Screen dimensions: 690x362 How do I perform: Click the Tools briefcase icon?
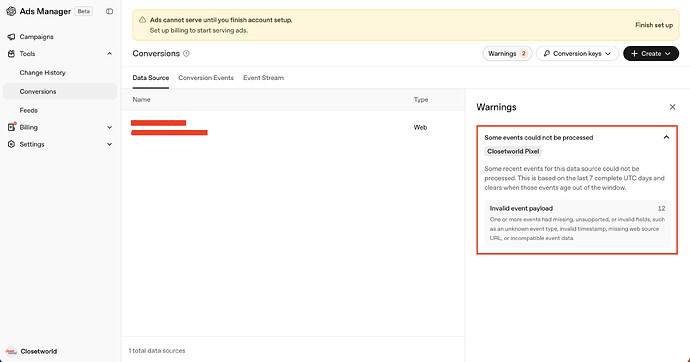click(11, 54)
